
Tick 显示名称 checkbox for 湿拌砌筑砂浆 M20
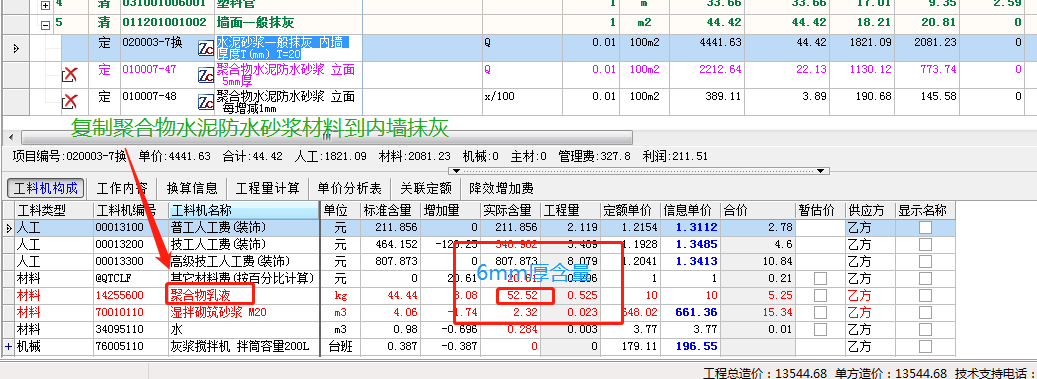tap(925, 312)
